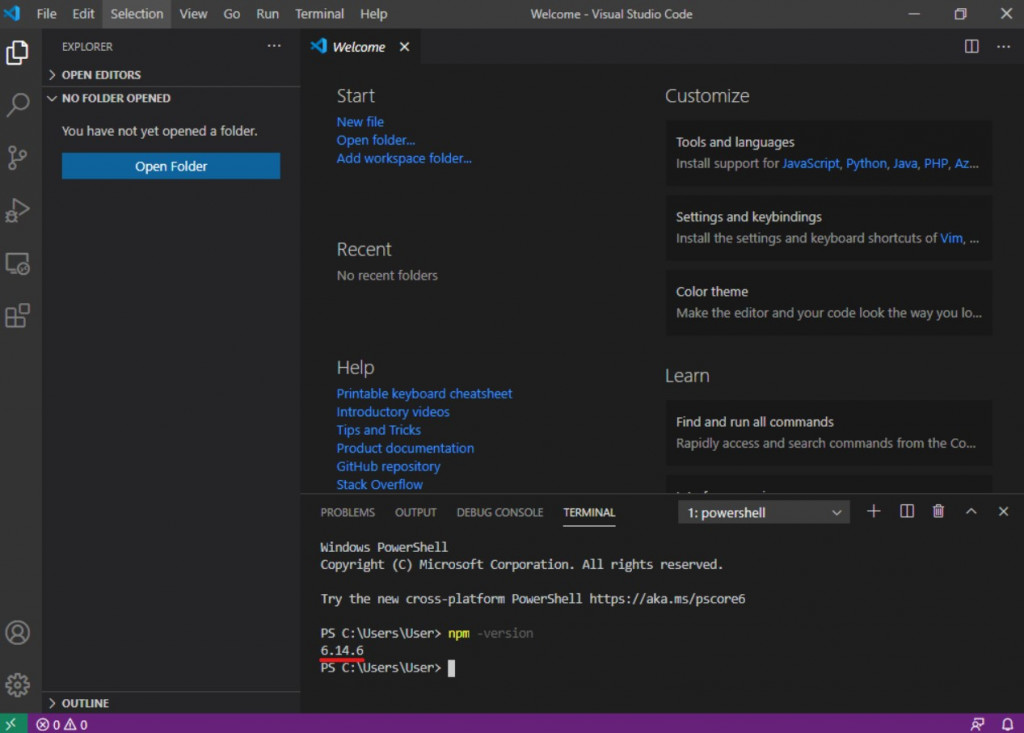
Task: Open the Selection menu
Action: coord(136,14)
